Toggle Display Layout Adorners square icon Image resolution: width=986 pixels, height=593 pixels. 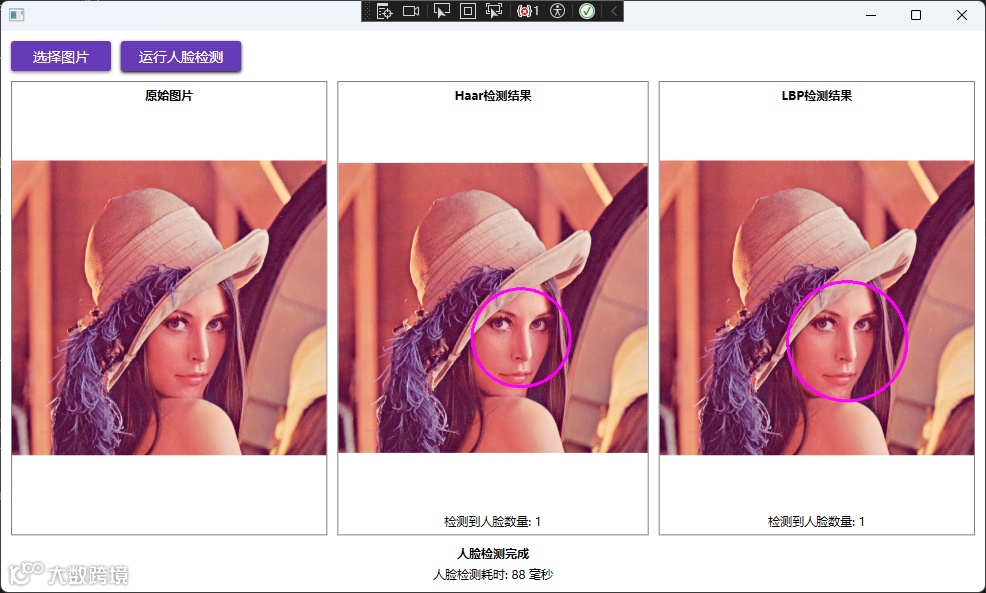(x=468, y=11)
